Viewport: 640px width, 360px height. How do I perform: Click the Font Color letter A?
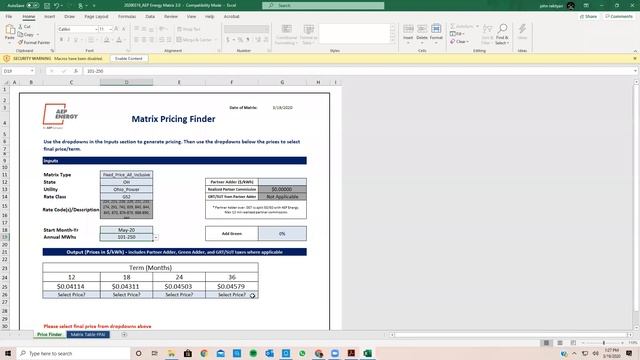click(x=119, y=40)
